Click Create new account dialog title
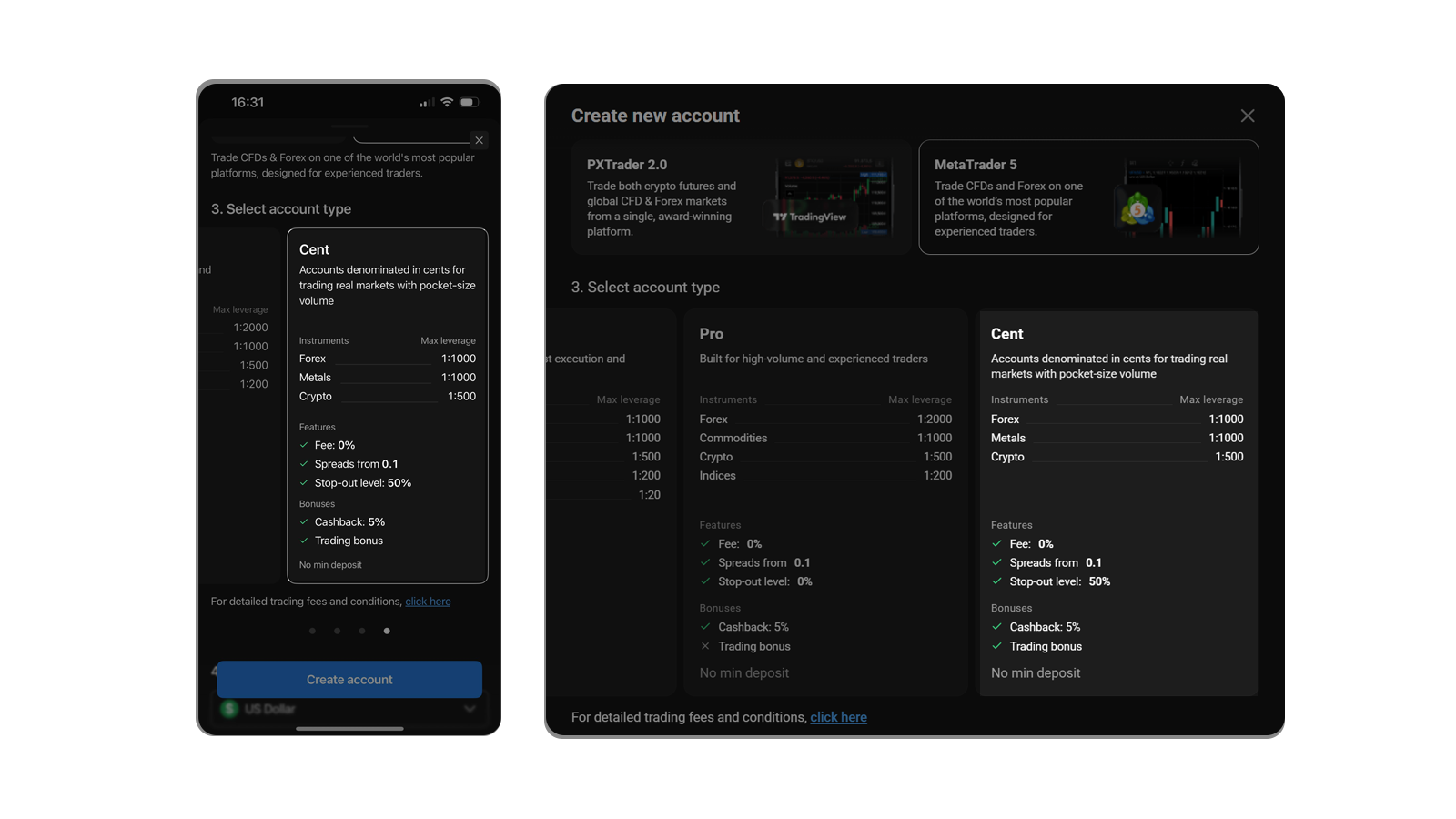The width and height of the screenshot is (1456, 819). pos(655,116)
